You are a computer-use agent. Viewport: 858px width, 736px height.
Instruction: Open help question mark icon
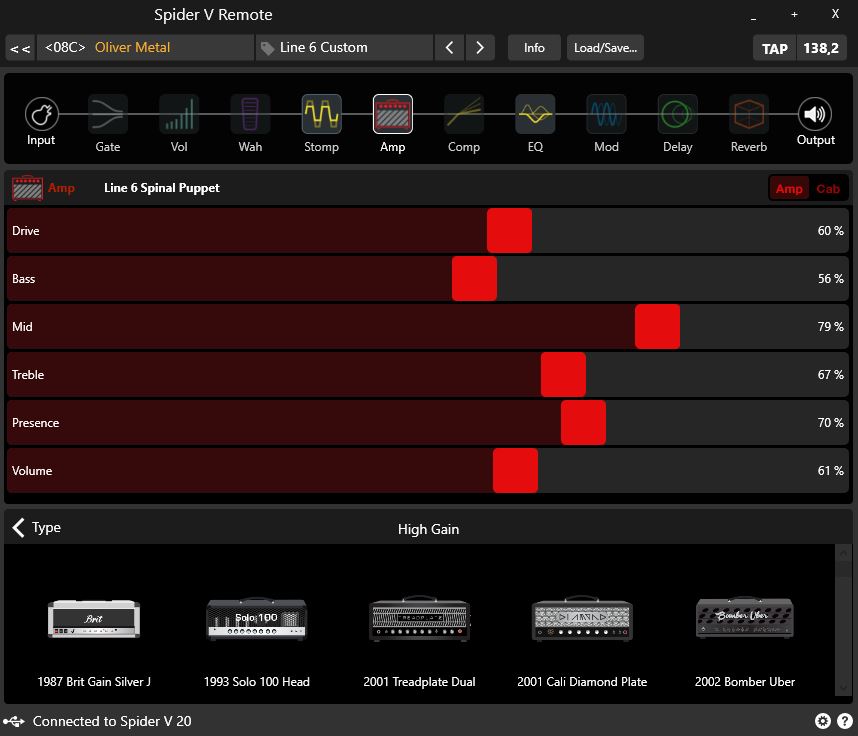pyautogui.click(x=844, y=721)
